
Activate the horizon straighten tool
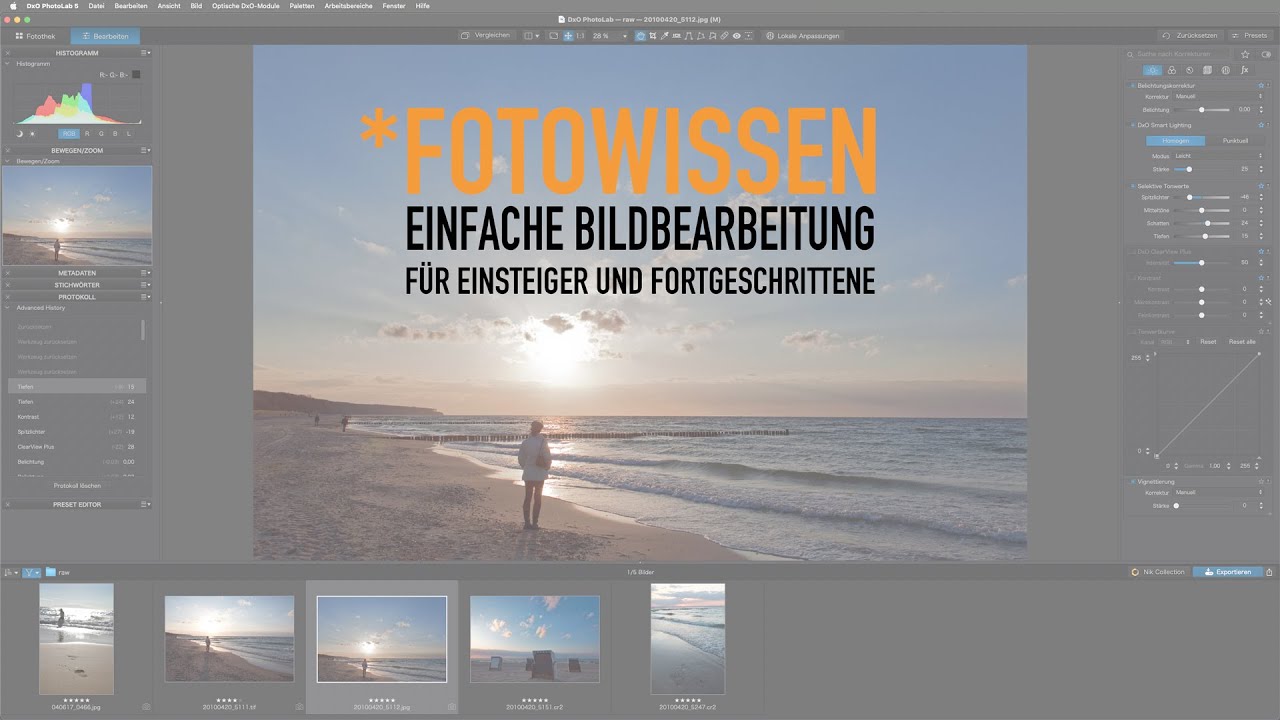(677, 36)
